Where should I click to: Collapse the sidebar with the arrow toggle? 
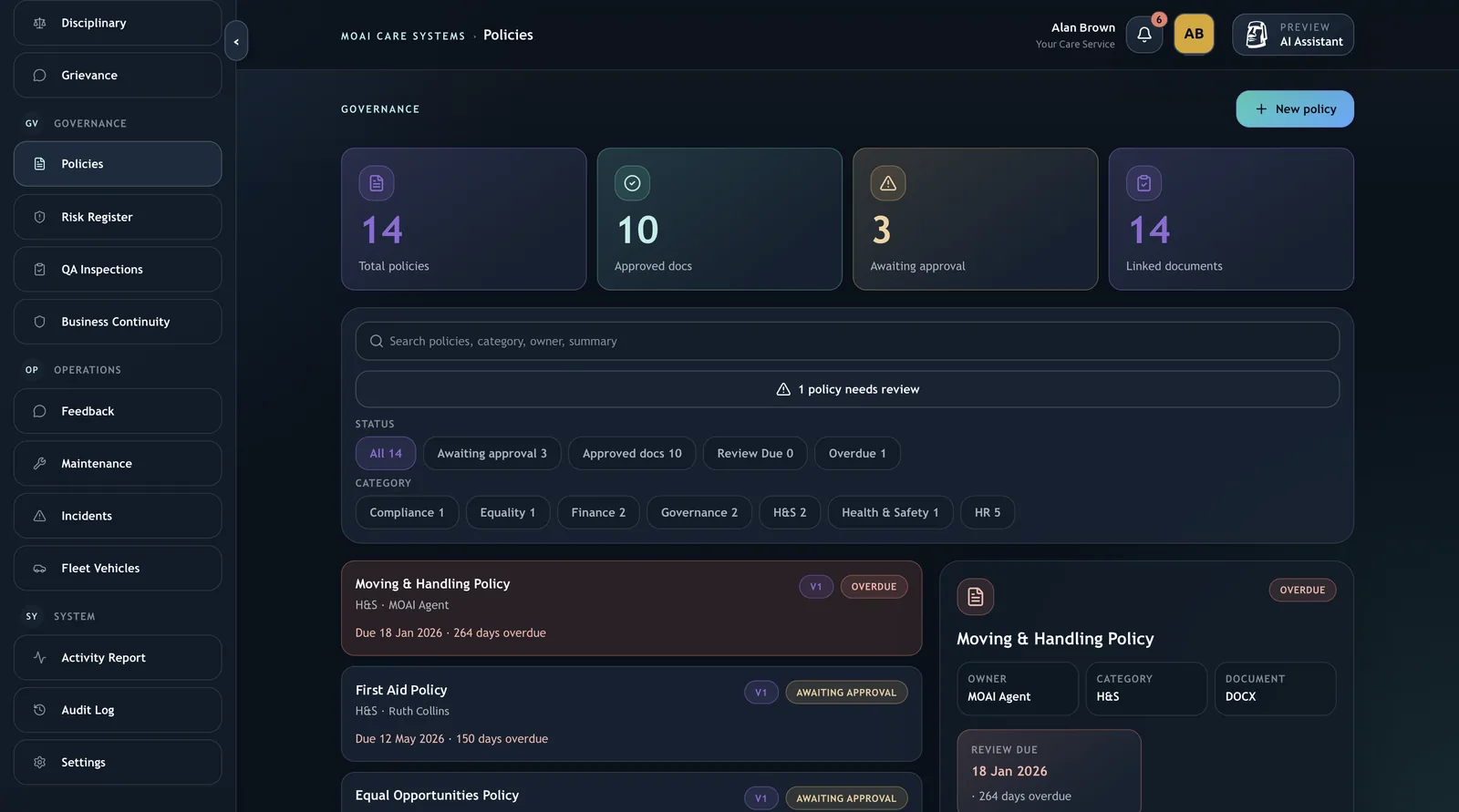[x=236, y=41]
